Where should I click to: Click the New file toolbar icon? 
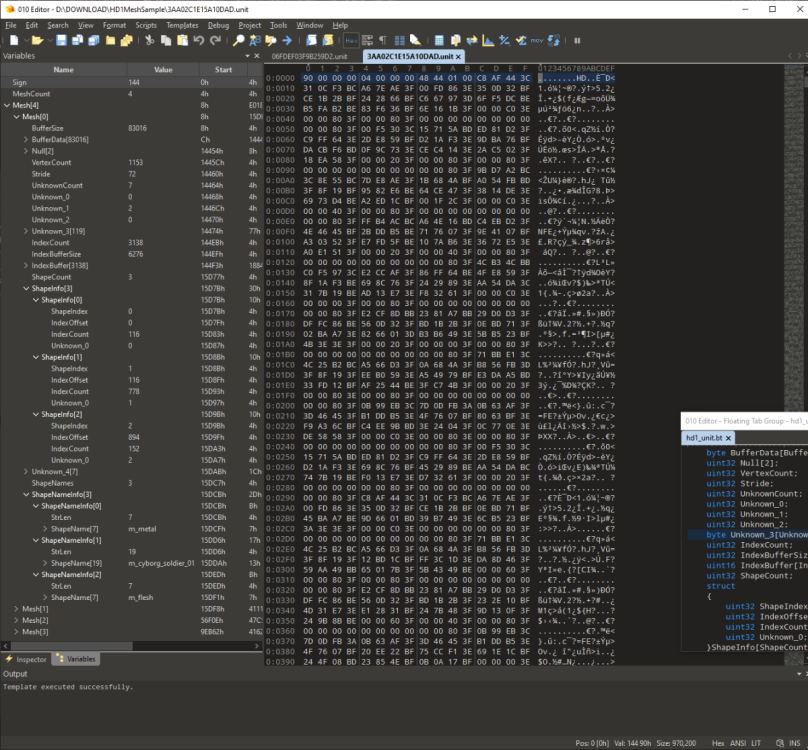click(12, 40)
